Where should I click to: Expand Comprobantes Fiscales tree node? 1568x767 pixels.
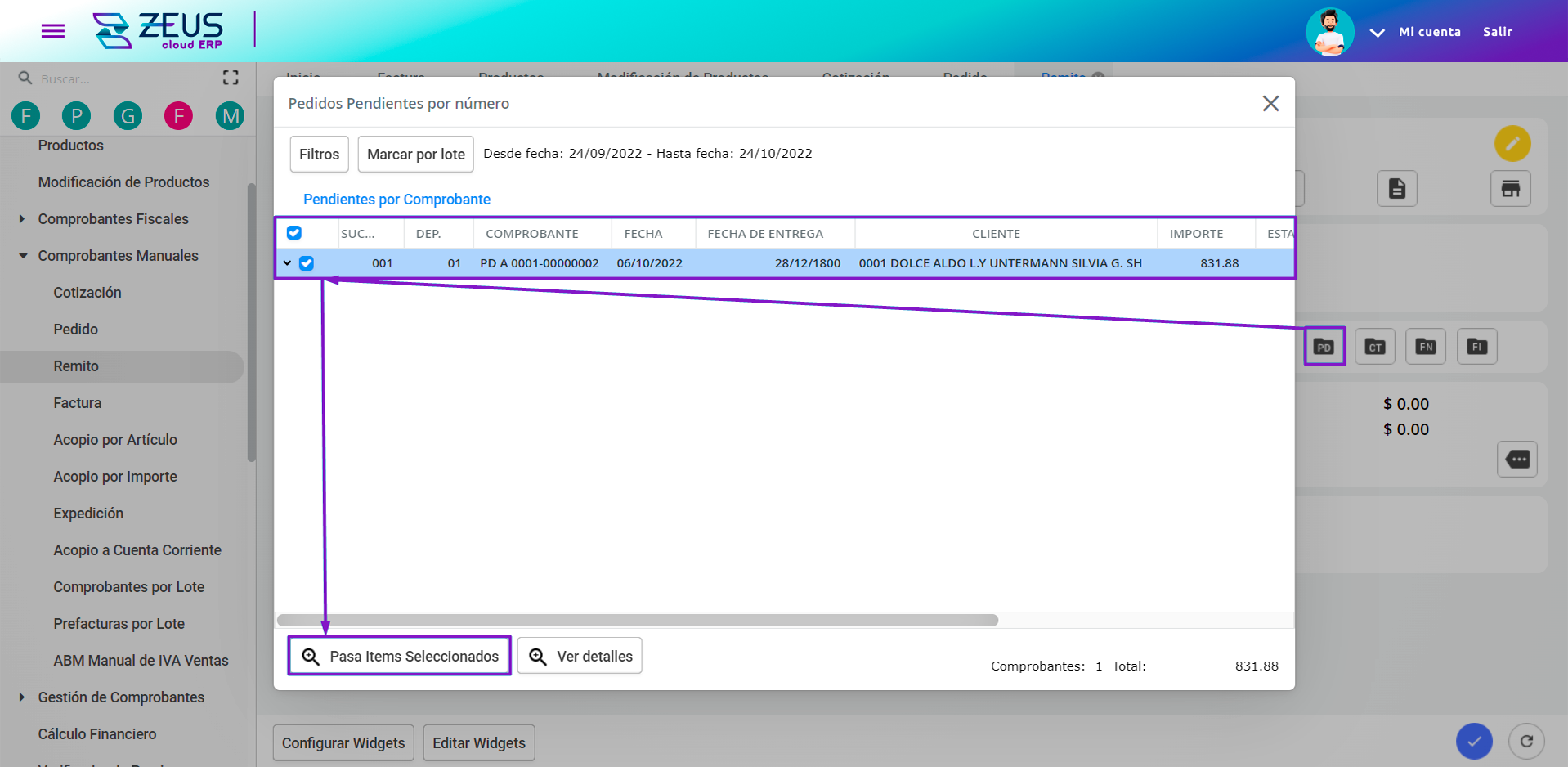coord(22,219)
